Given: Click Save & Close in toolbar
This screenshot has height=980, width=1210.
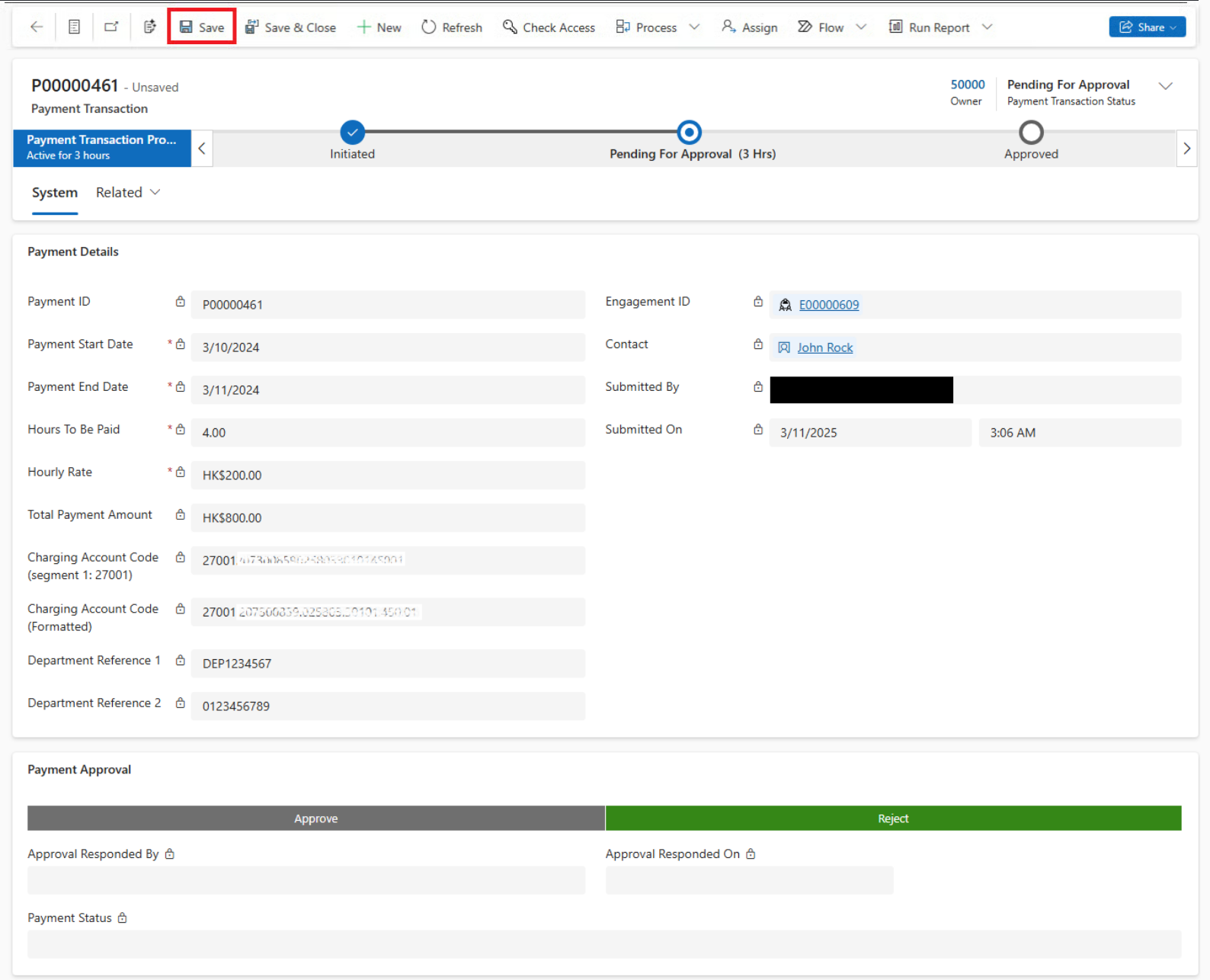Looking at the screenshot, I should [x=290, y=27].
